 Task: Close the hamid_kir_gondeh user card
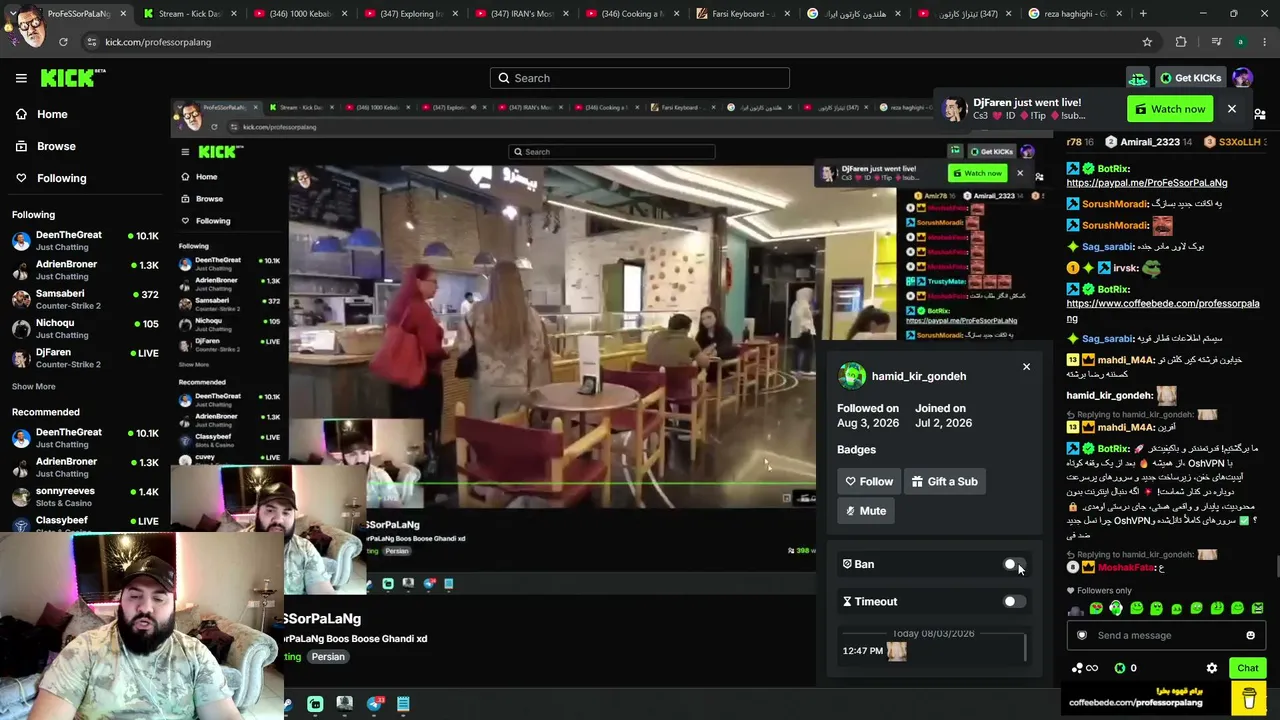click(1026, 367)
